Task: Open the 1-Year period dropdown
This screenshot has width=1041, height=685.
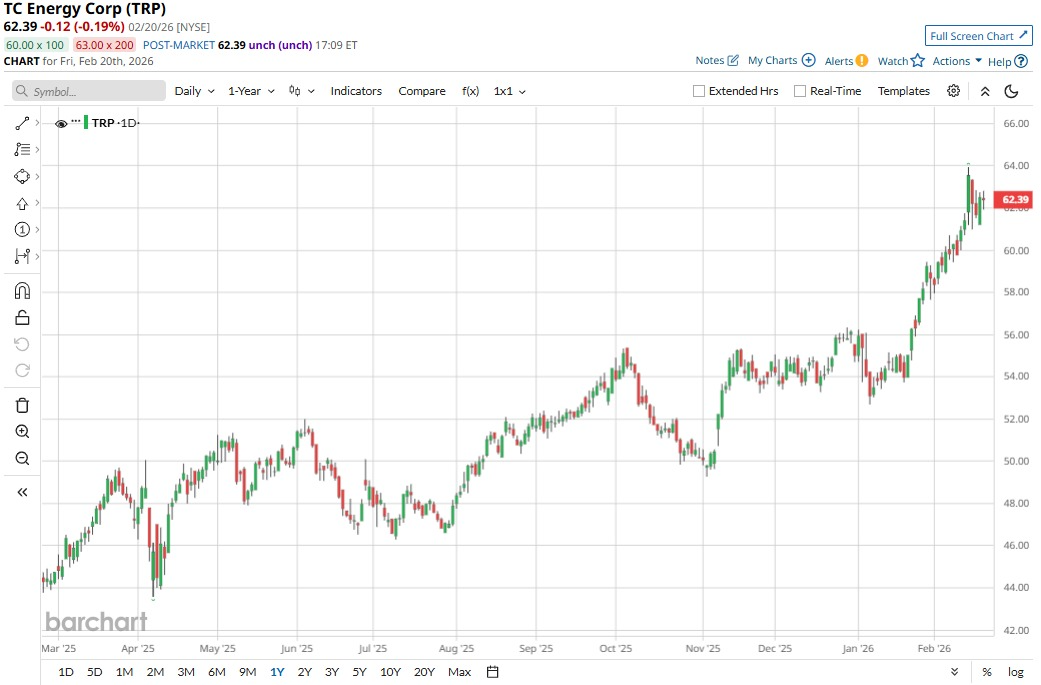Action: tap(251, 91)
